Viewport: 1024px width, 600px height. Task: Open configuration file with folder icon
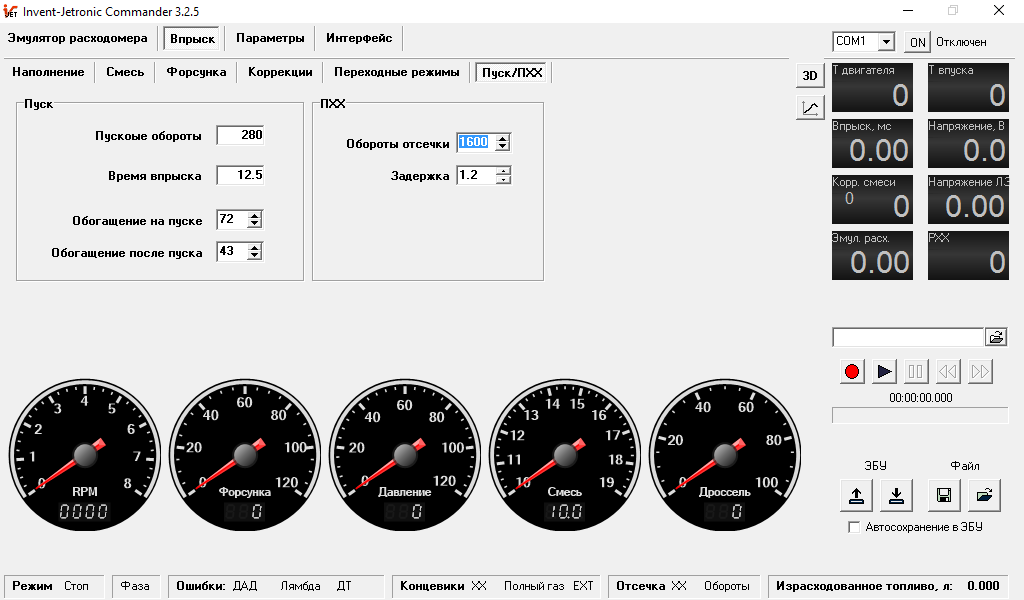[x=984, y=495]
